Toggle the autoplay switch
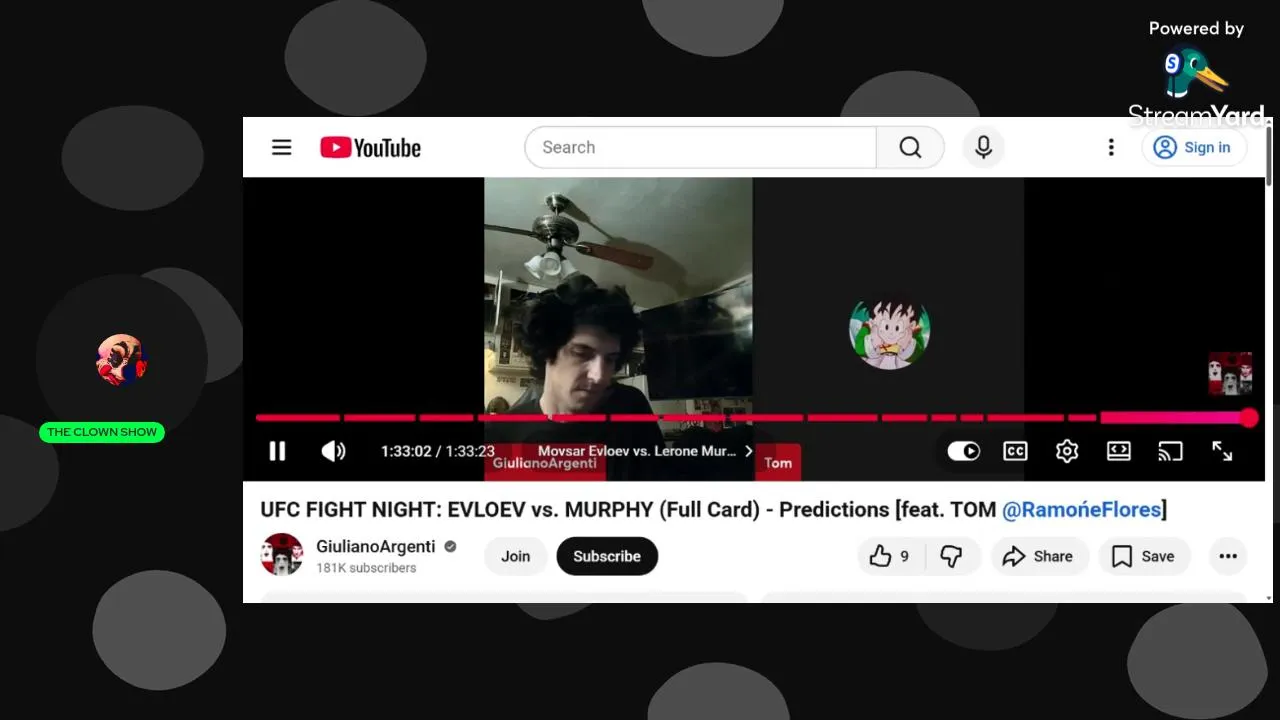The width and height of the screenshot is (1280, 720). (964, 451)
